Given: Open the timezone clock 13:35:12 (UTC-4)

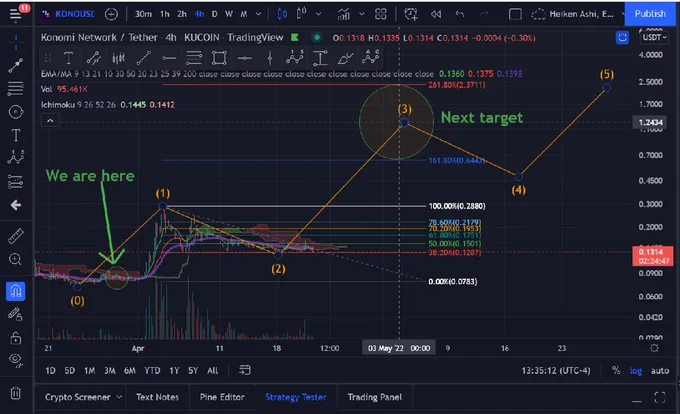Looking at the screenshot, I should pos(556,371).
